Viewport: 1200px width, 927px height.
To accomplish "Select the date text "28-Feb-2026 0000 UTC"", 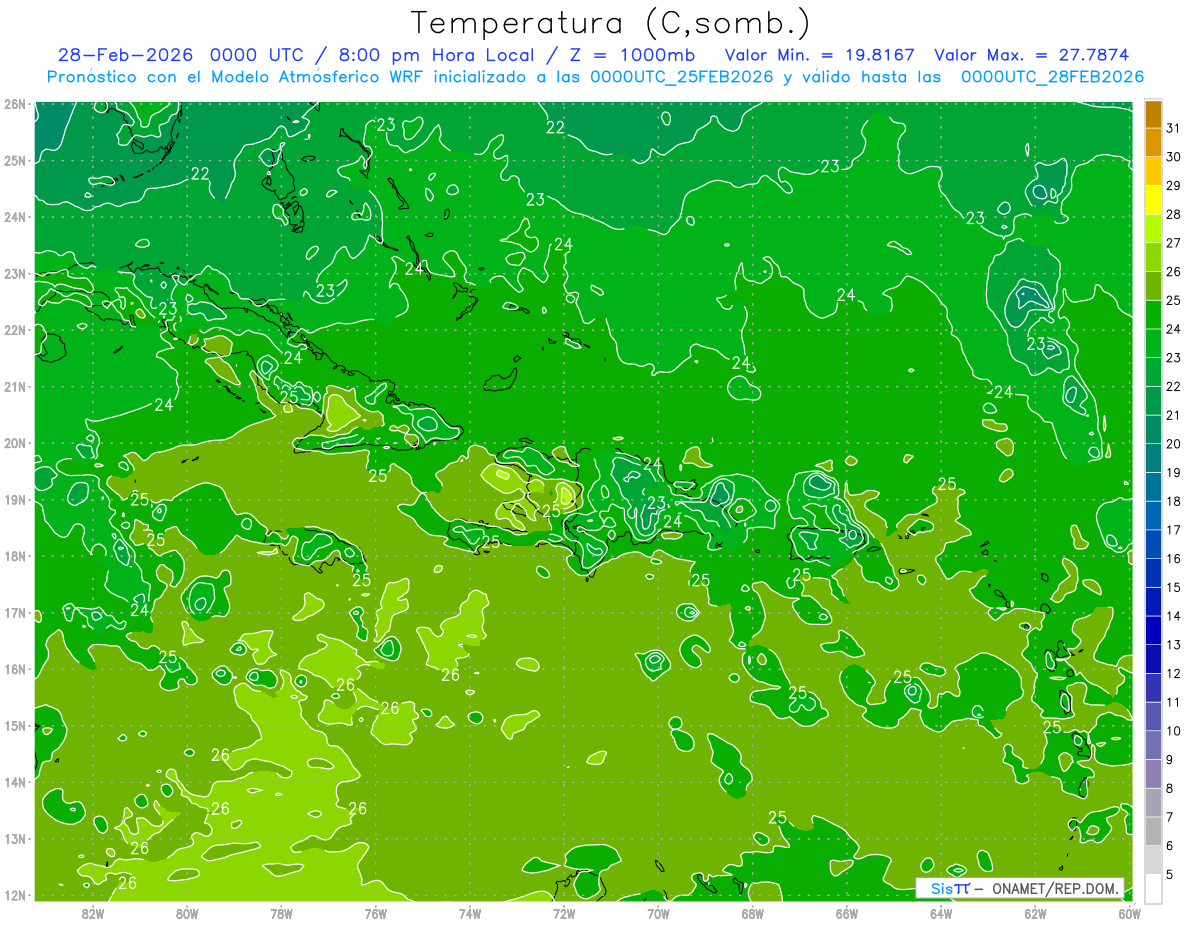I will pyautogui.click(x=179, y=55).
